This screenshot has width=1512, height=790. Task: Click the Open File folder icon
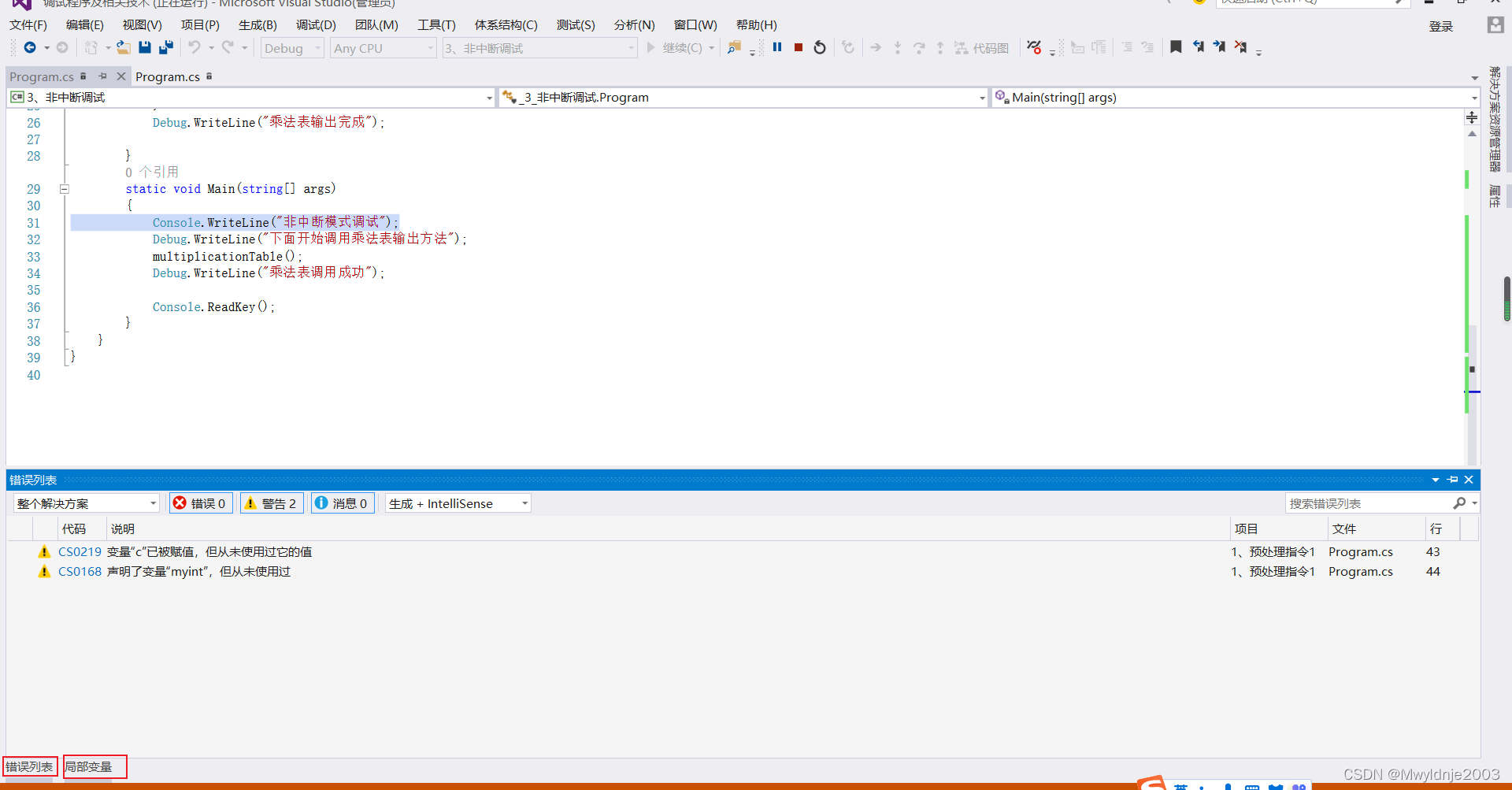coord(124,48)
